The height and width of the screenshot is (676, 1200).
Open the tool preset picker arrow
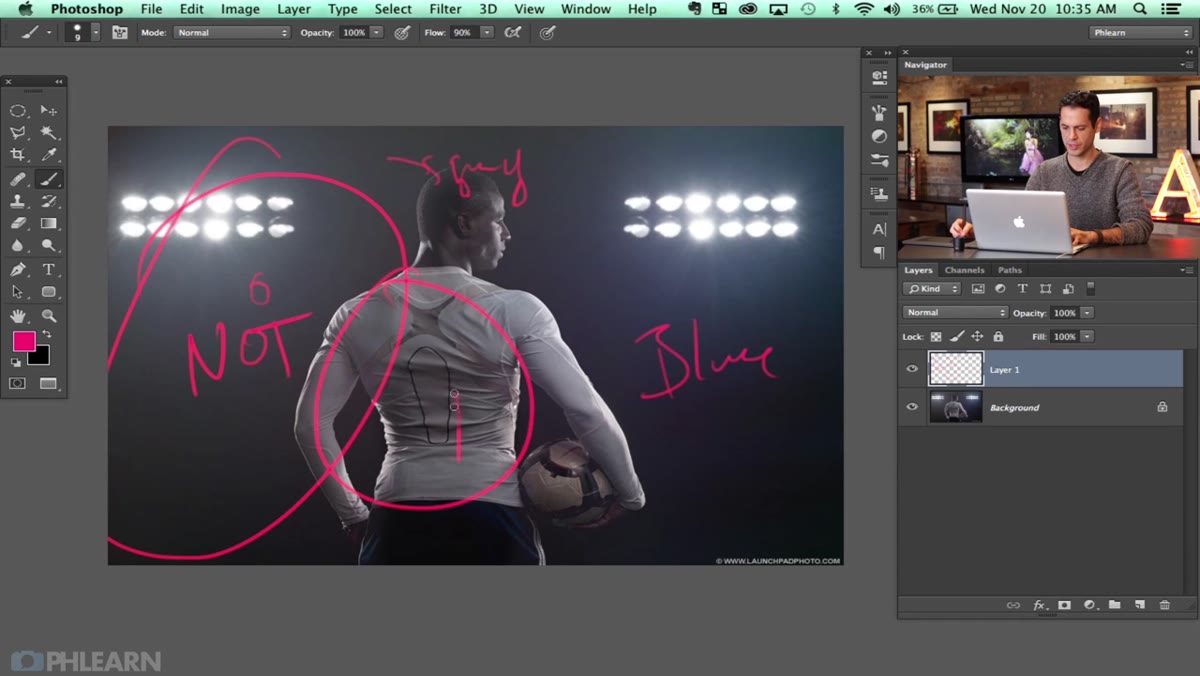click(x=48, y=32)
